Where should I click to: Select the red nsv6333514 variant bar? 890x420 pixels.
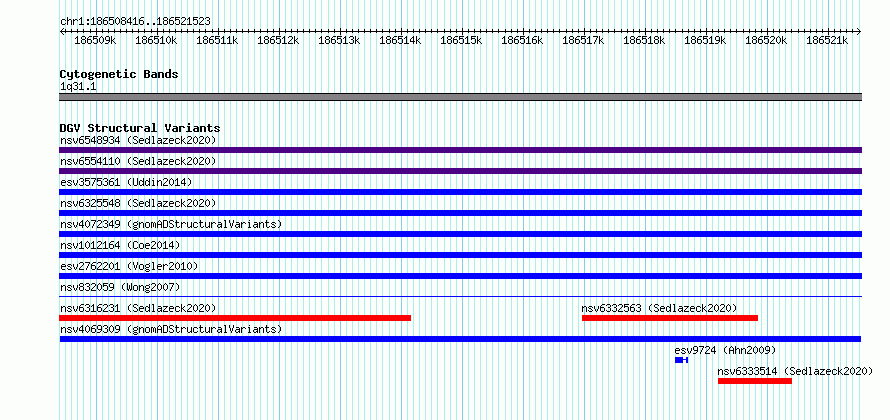point(755,381)
